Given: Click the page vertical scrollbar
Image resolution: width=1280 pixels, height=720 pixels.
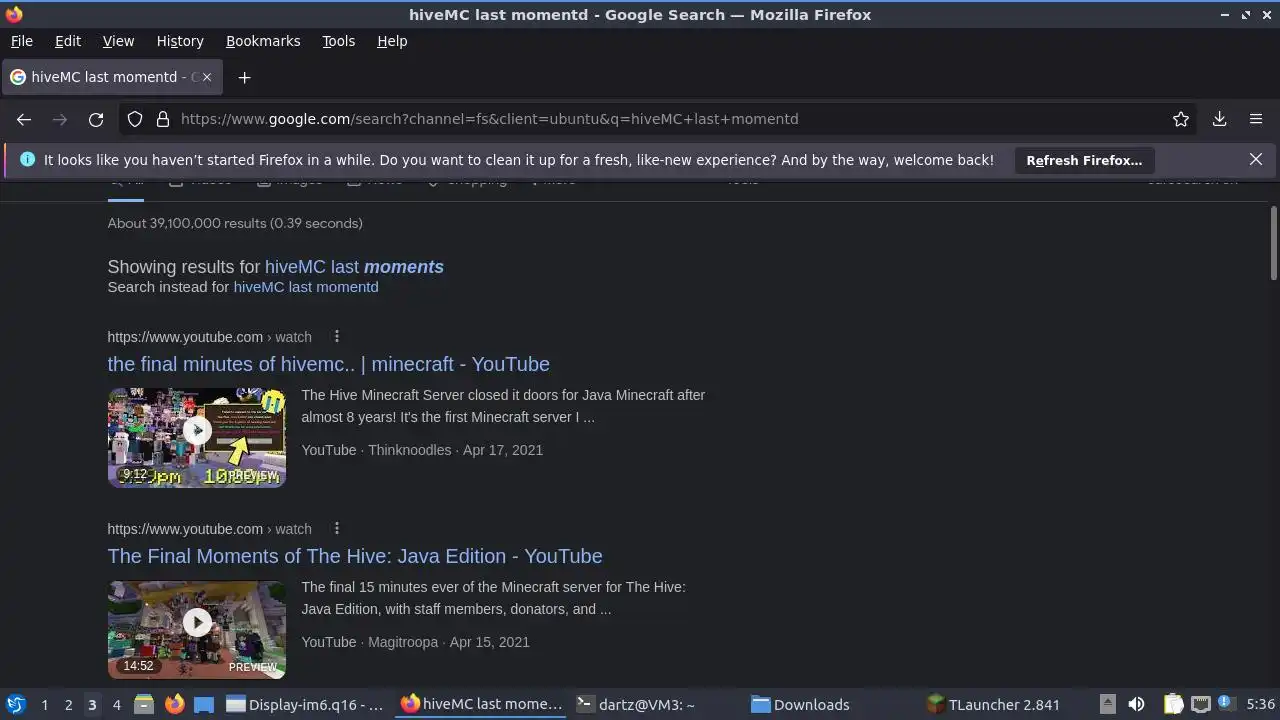Looking at the screenshot, I should click(1273, 244).
